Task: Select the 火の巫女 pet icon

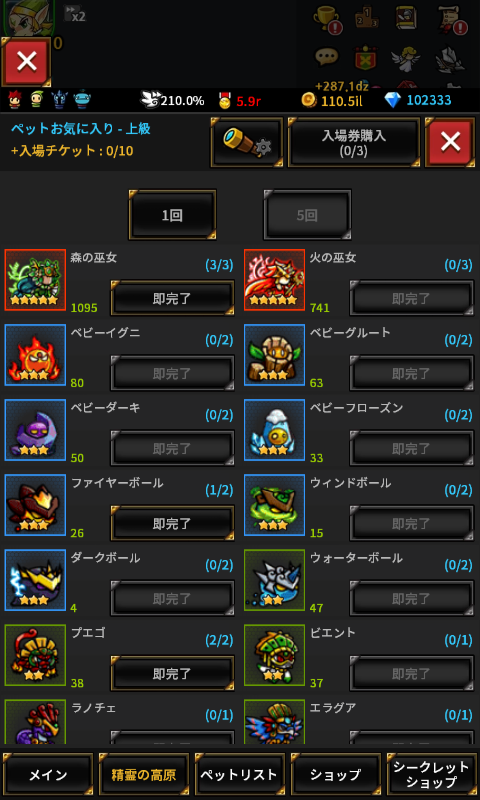Action: point(274,280)
